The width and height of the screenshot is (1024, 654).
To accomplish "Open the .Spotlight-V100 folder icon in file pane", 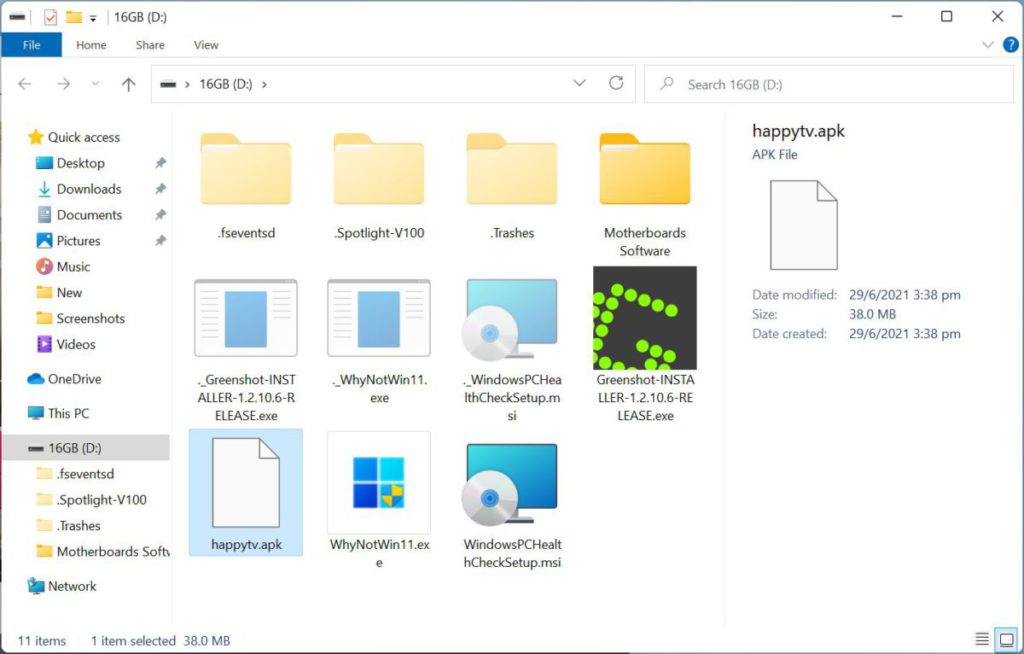I will coord(379,169).
